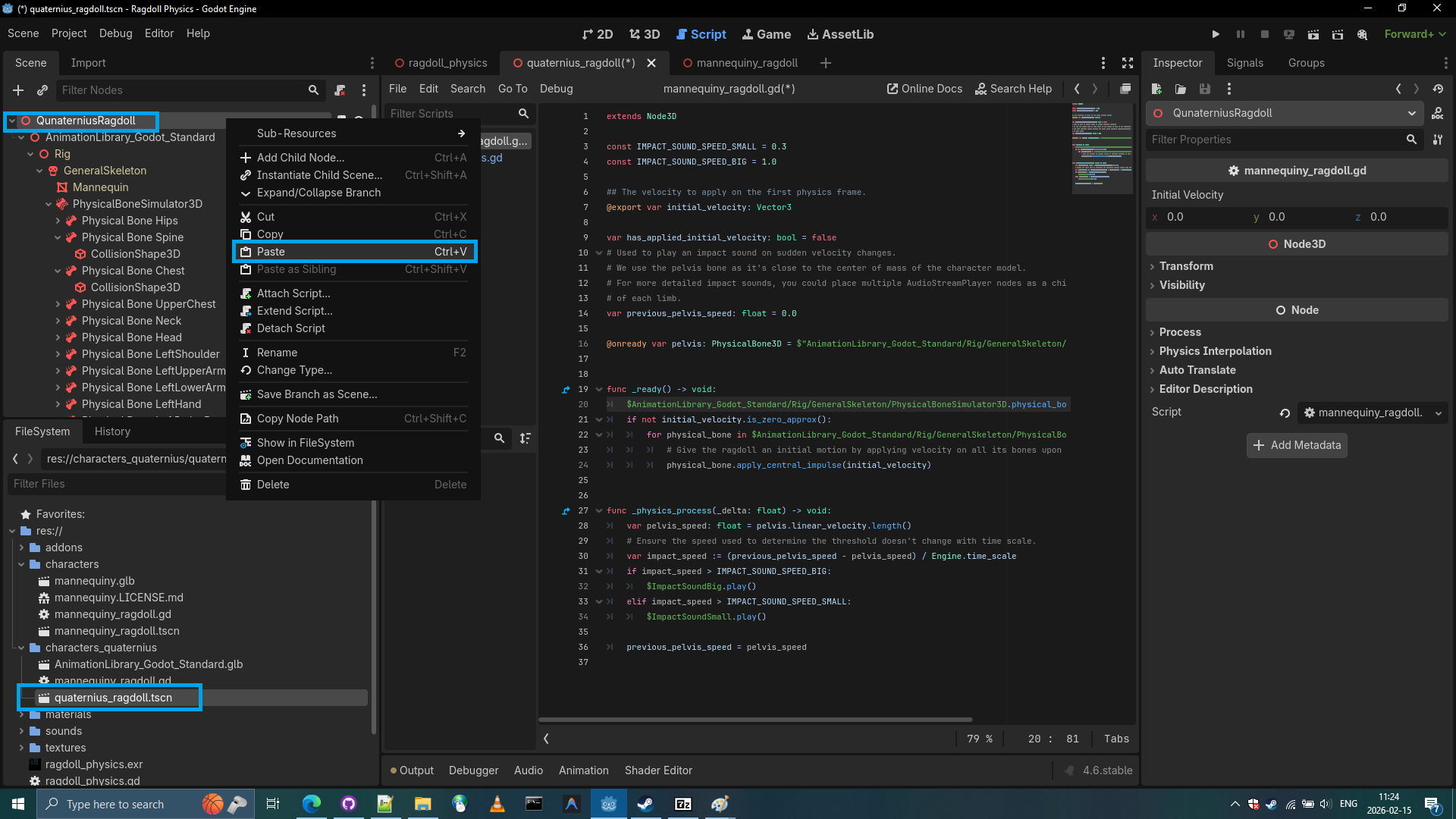The width and height of the screenshot is (1456, 819).
Task: Click the Add Metadata button
Action: (x=1297, y=445)
